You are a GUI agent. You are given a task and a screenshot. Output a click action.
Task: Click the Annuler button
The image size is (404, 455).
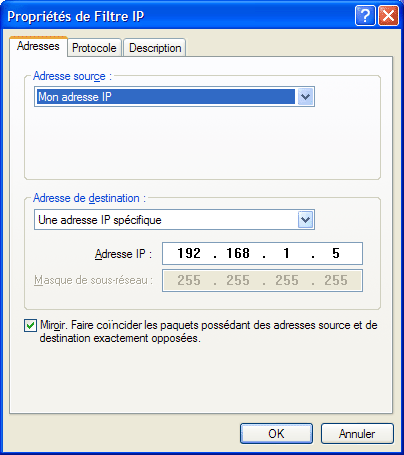357,434
